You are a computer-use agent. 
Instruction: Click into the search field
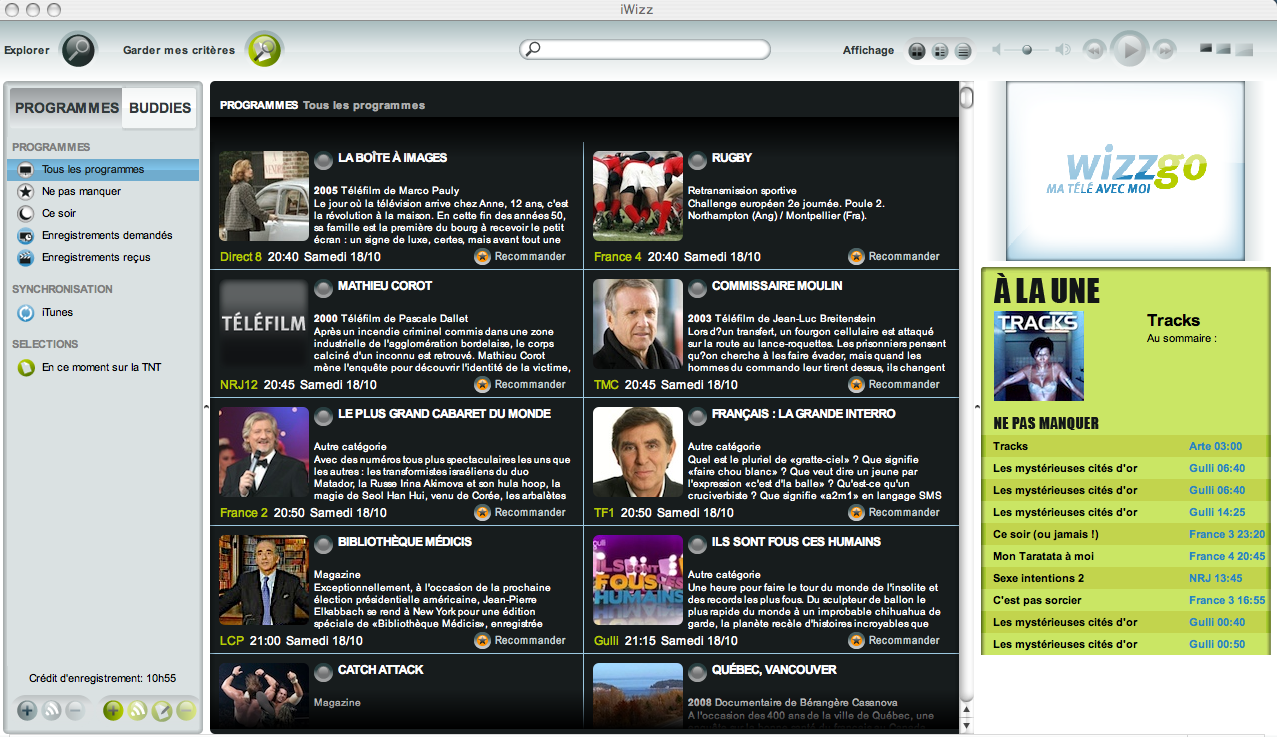(x=645, y=49)
